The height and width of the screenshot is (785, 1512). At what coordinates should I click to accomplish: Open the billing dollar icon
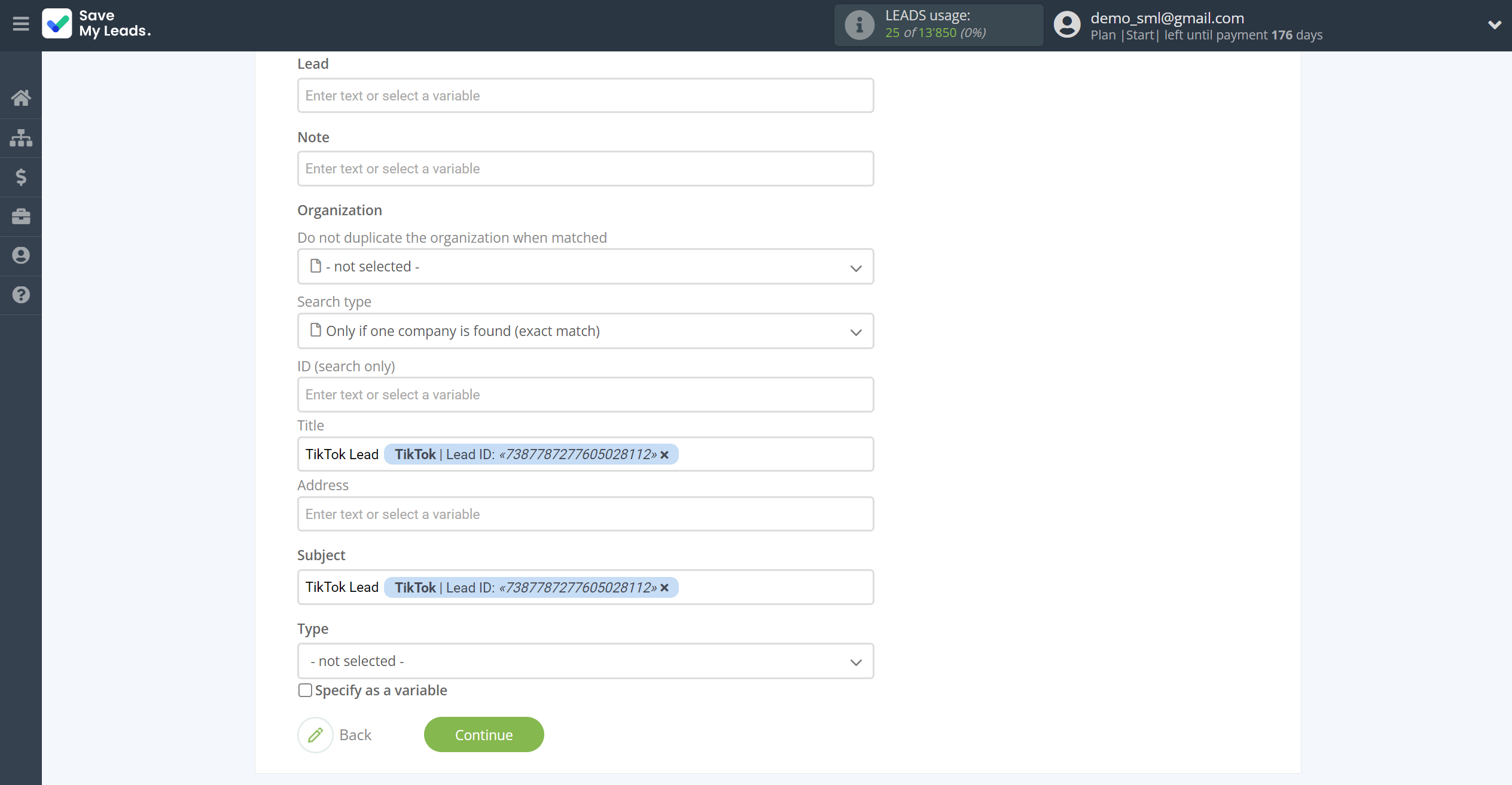tap(21, 177)
